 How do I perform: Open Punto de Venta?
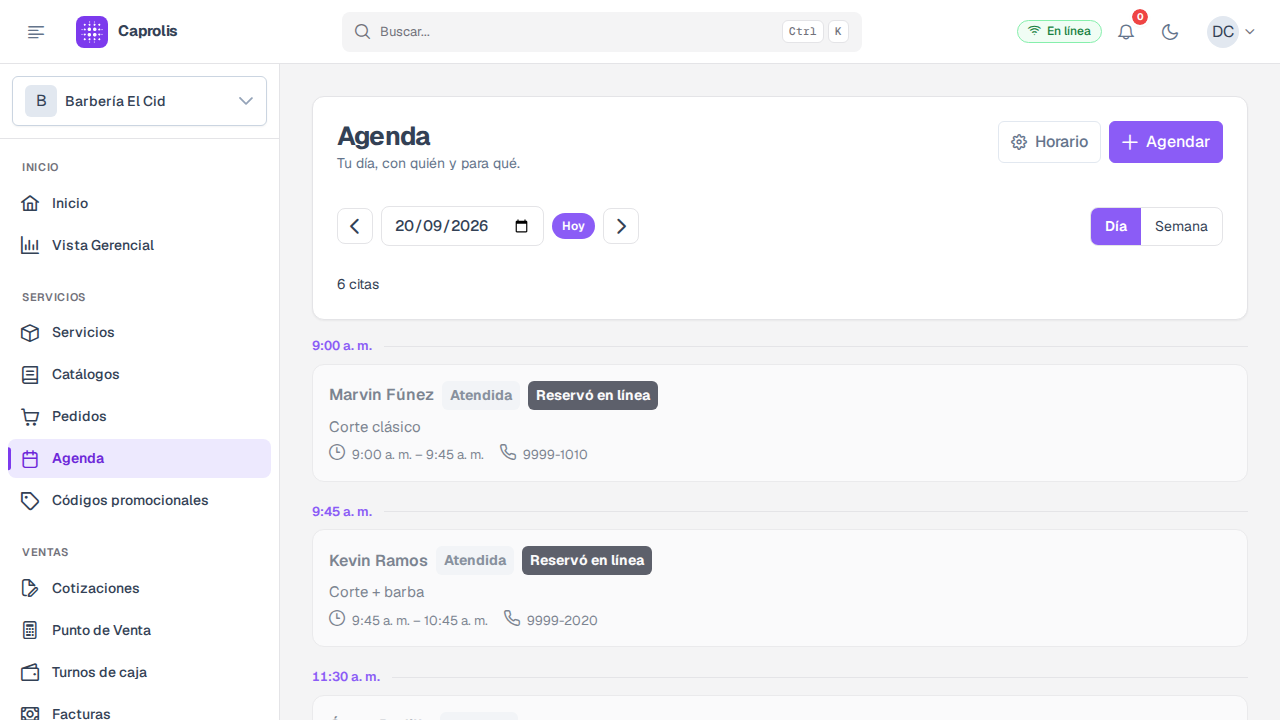(139, 630)
